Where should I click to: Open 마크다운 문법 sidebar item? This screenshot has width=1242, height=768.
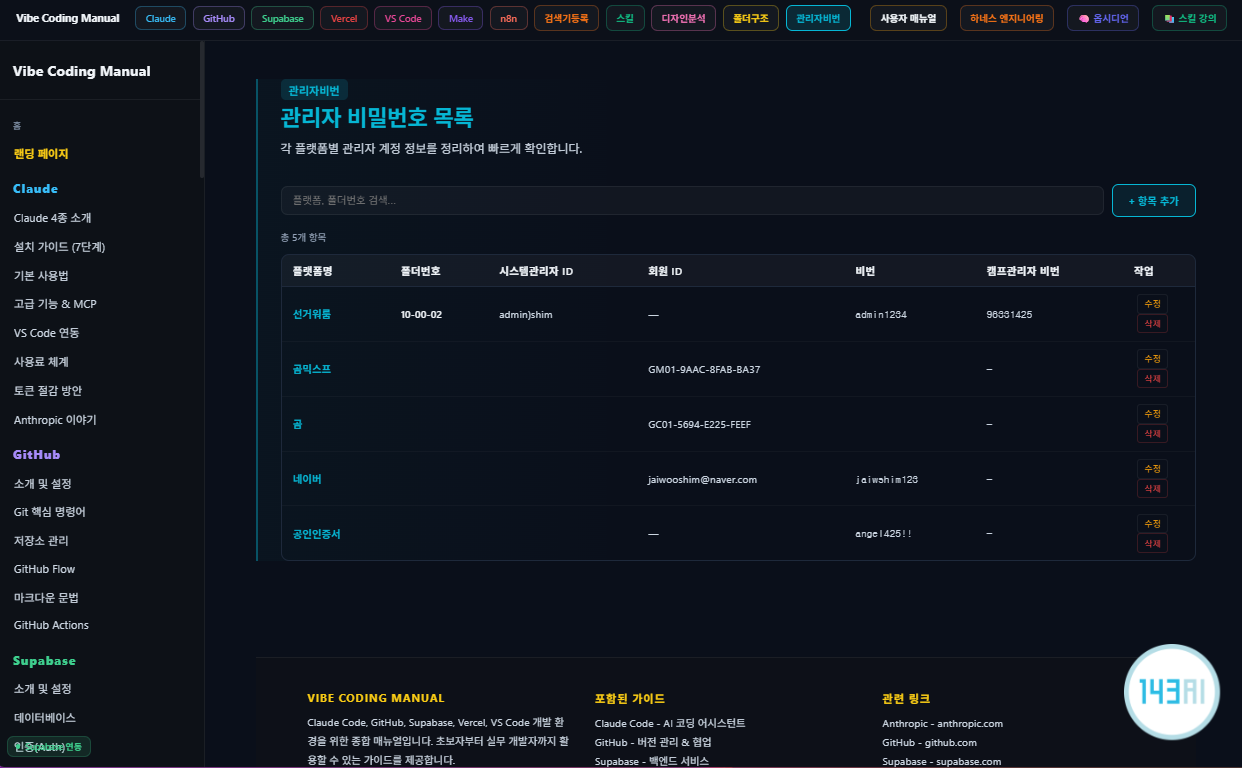tap(46, 598)
